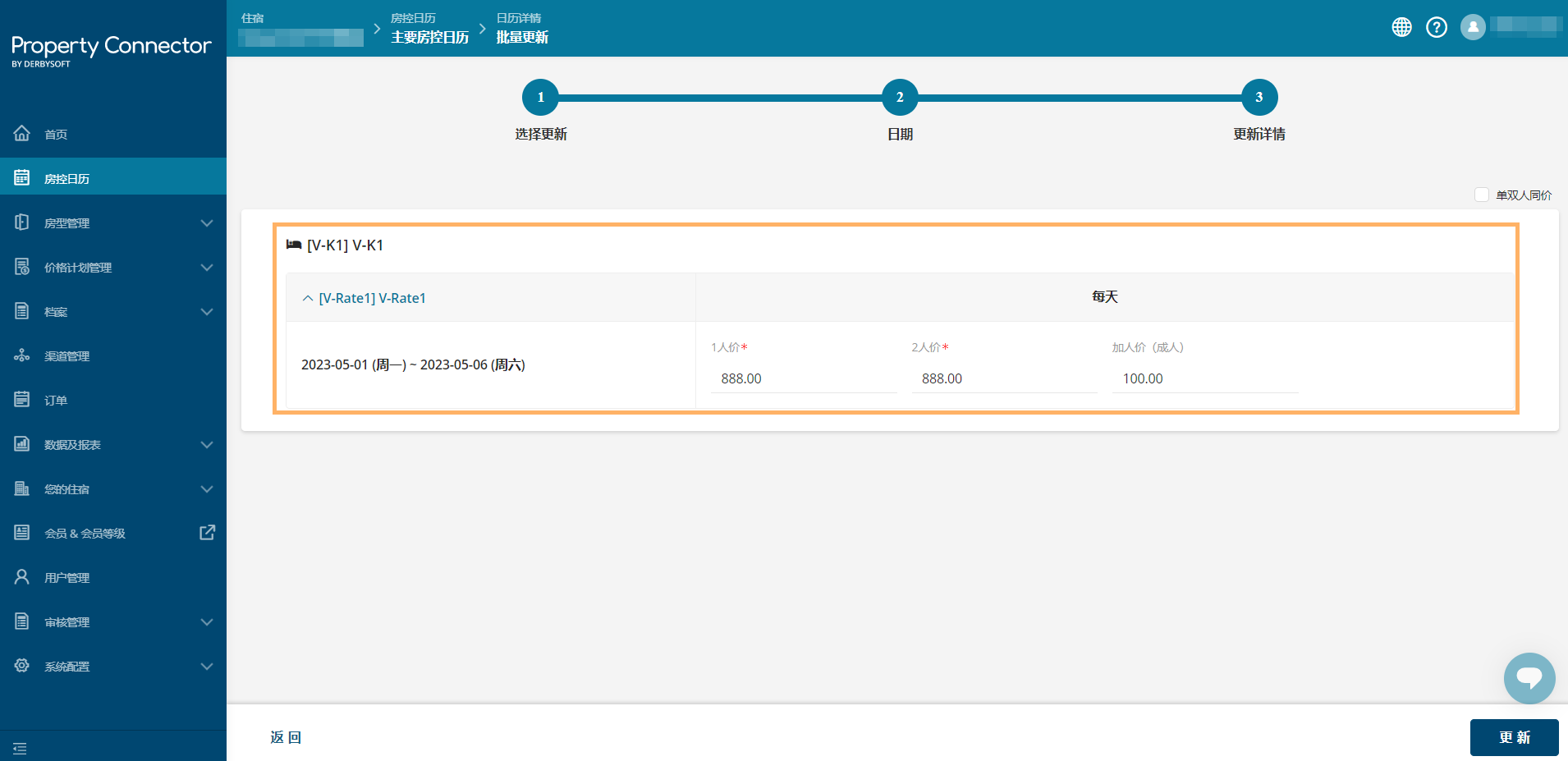Click the gear icon beside 系统配置
The image size is (1568, 761).
click(22, 665)
